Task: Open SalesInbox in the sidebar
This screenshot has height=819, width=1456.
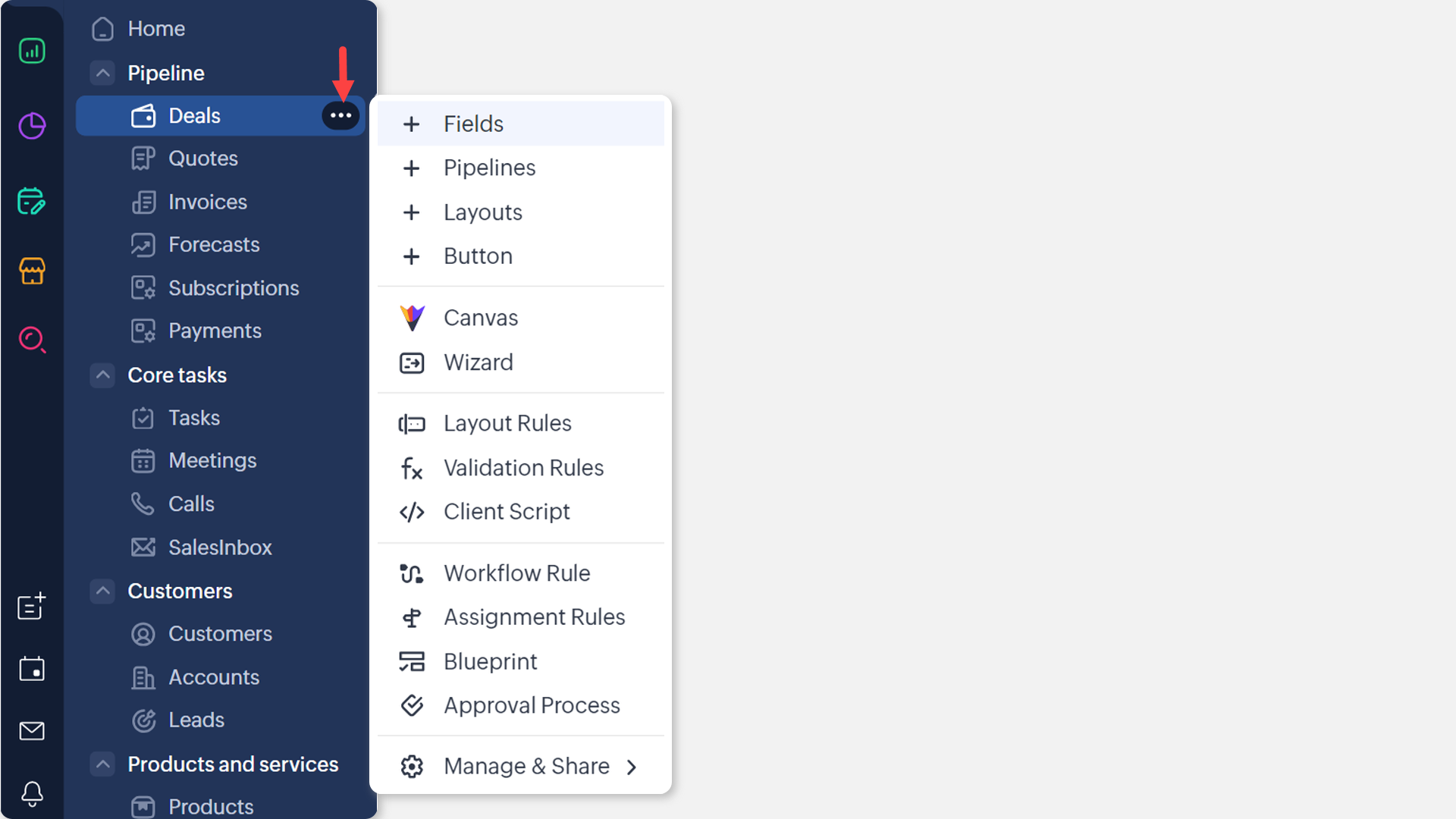Action: (x=220, y=548)
